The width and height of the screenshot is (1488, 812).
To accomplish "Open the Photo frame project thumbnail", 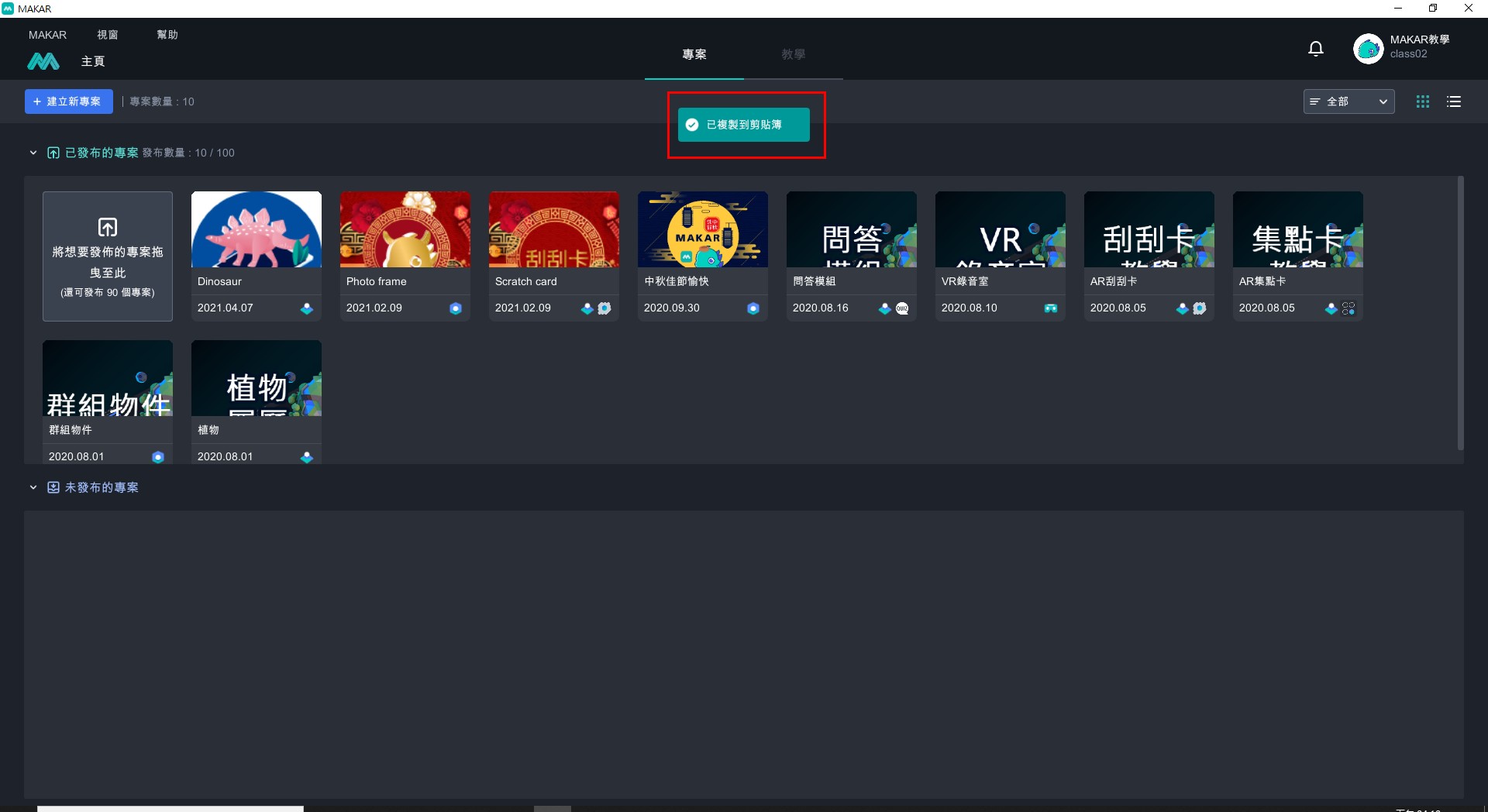I will point(405,229).
